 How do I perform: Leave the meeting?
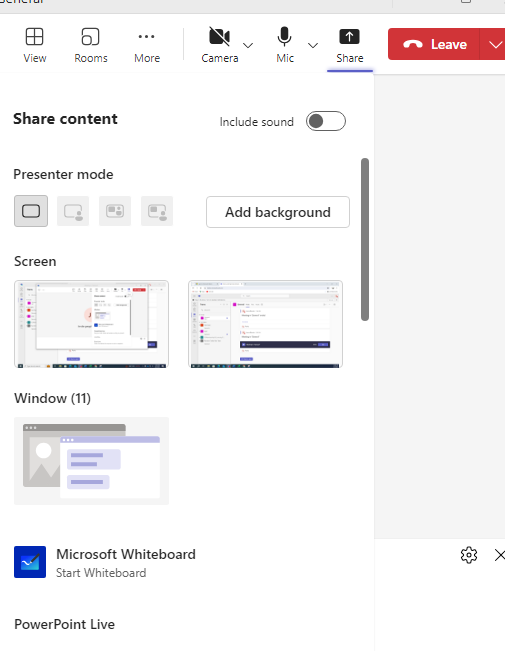click(x=434, y=44)
